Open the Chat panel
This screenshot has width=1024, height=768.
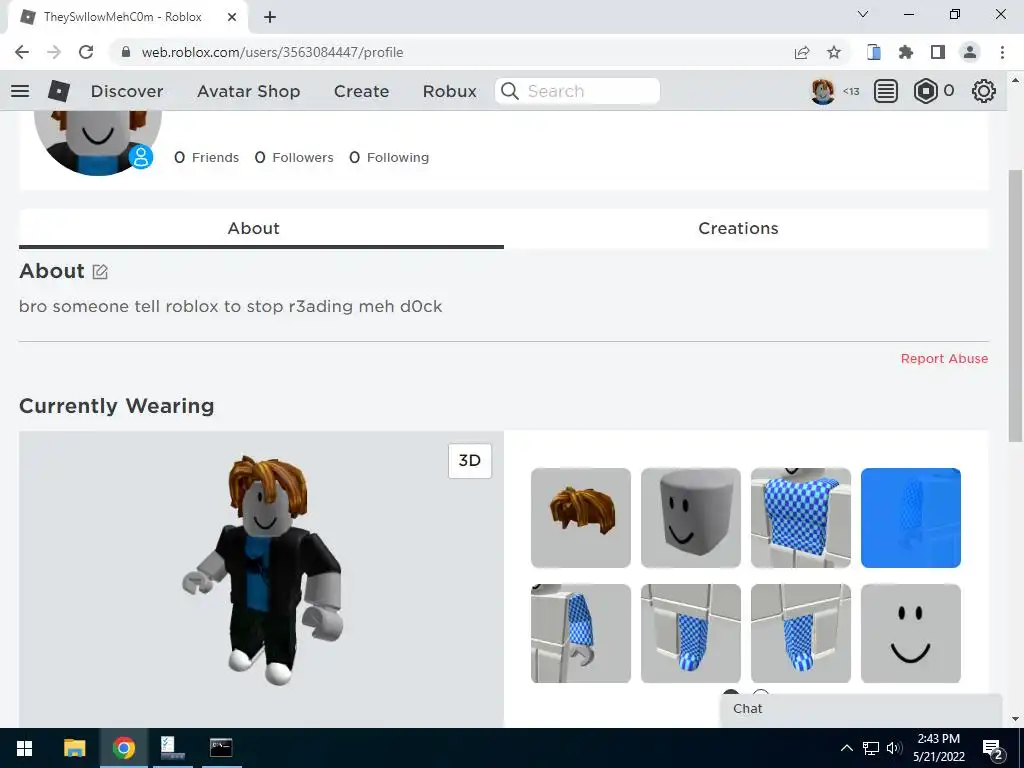click(x=861, y=709)
